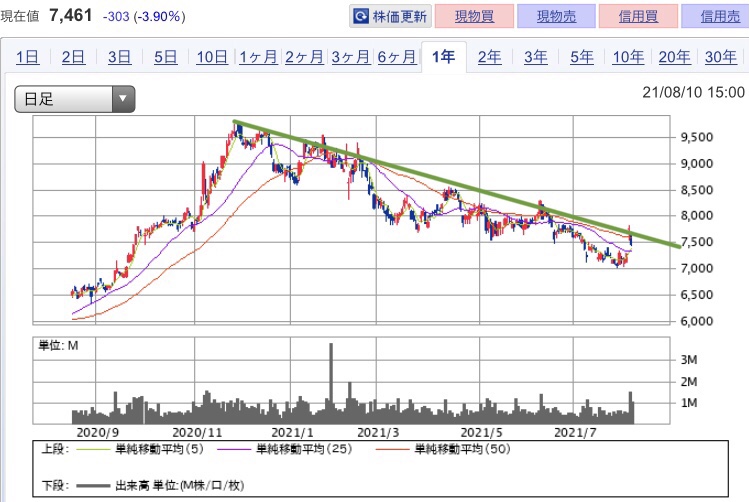The width and height of the screenshot is (749, 502).
Task: Select the 2年 period tab
Action: [489, 57]
